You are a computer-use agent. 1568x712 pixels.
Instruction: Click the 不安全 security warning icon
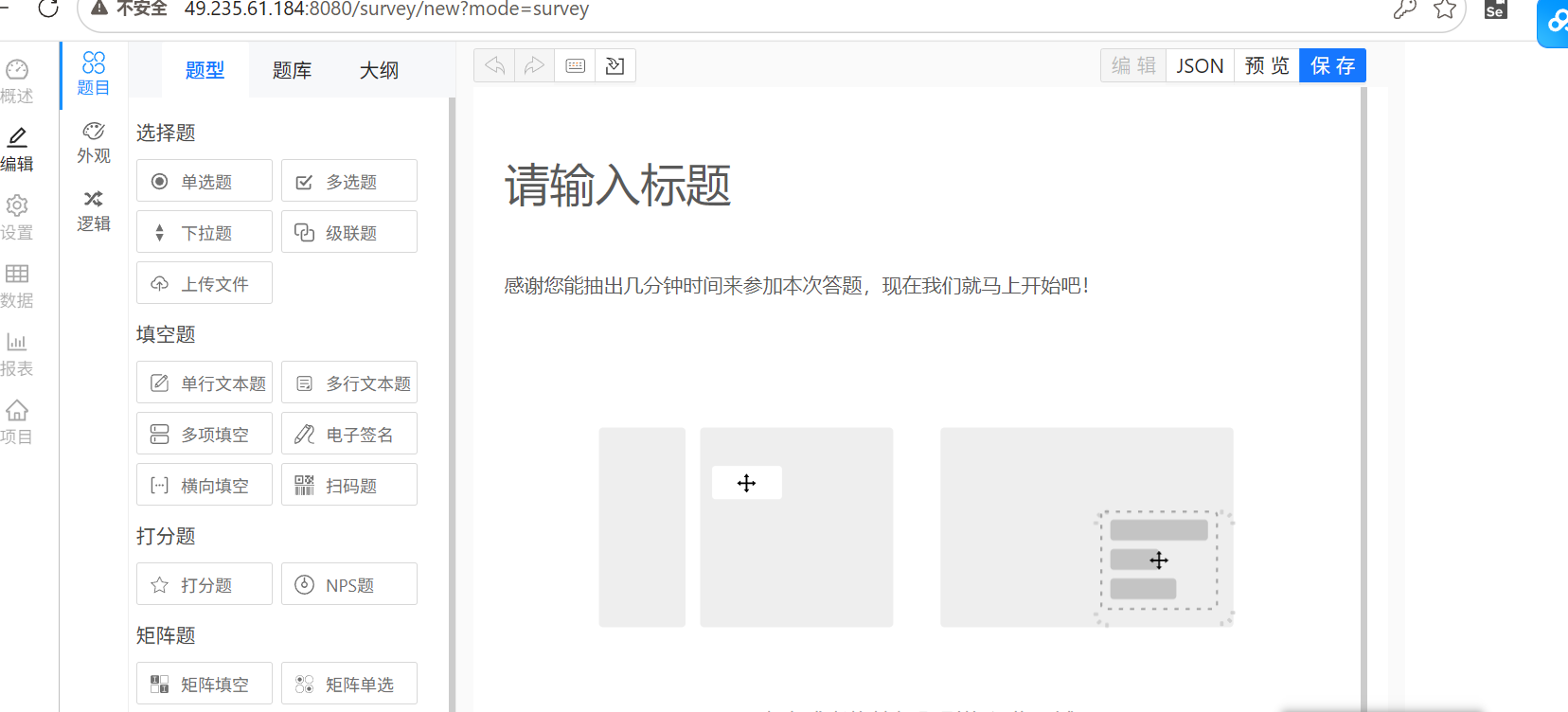(99, 9)
